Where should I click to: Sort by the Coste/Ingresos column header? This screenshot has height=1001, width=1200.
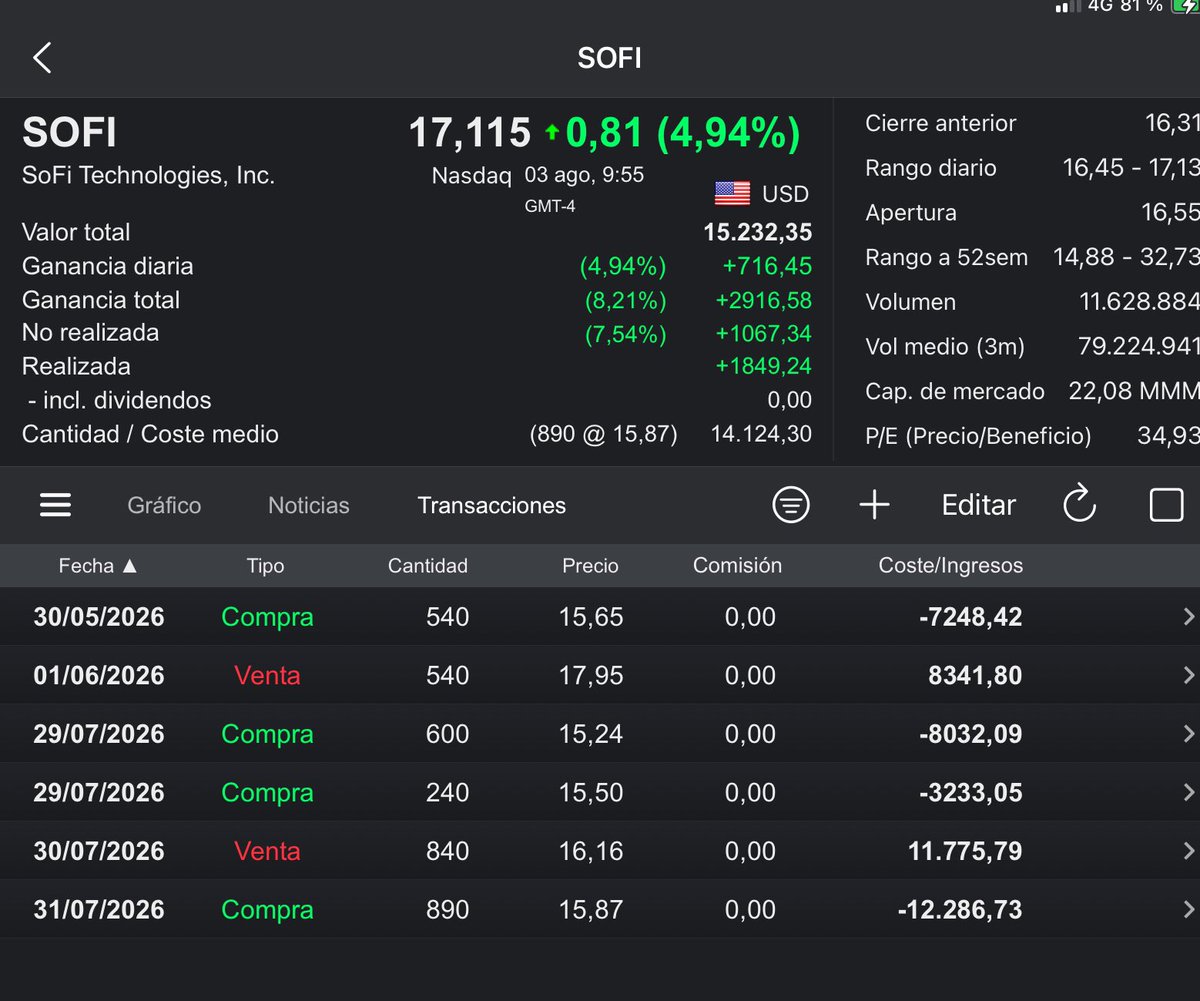[951, 566]
